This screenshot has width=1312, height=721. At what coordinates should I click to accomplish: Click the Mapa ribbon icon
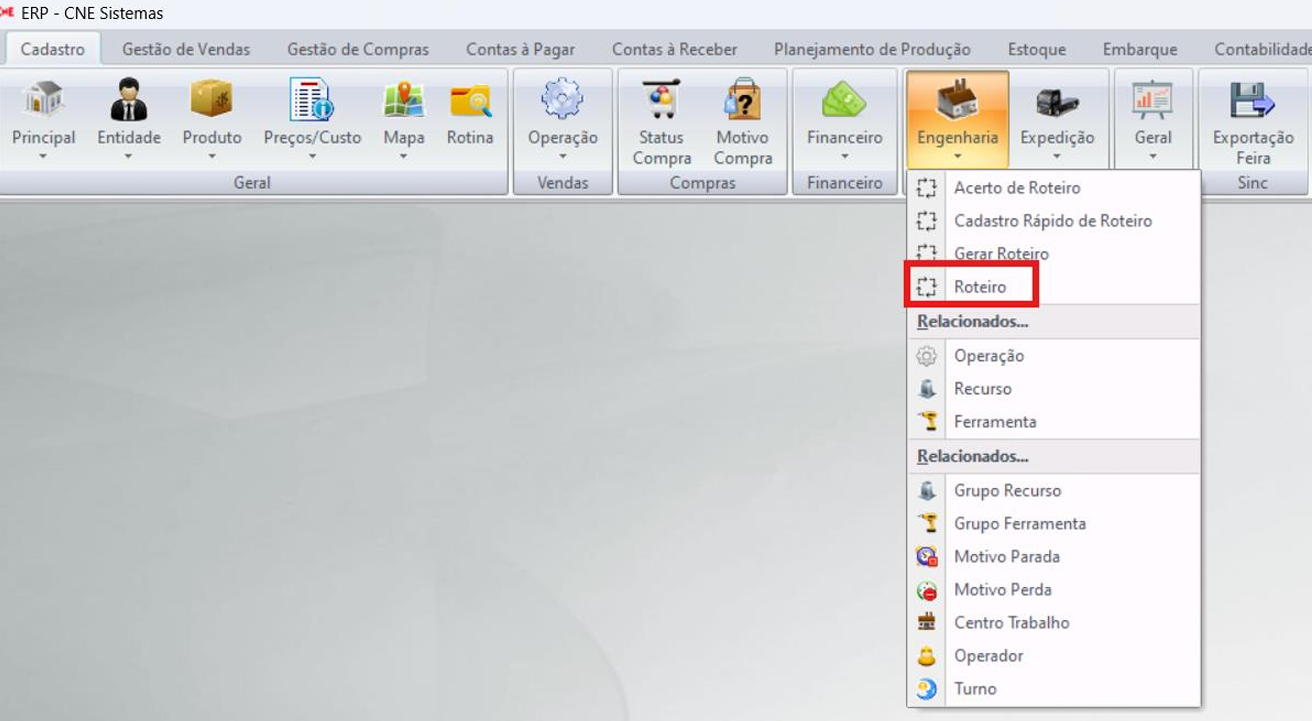[403, 100]
